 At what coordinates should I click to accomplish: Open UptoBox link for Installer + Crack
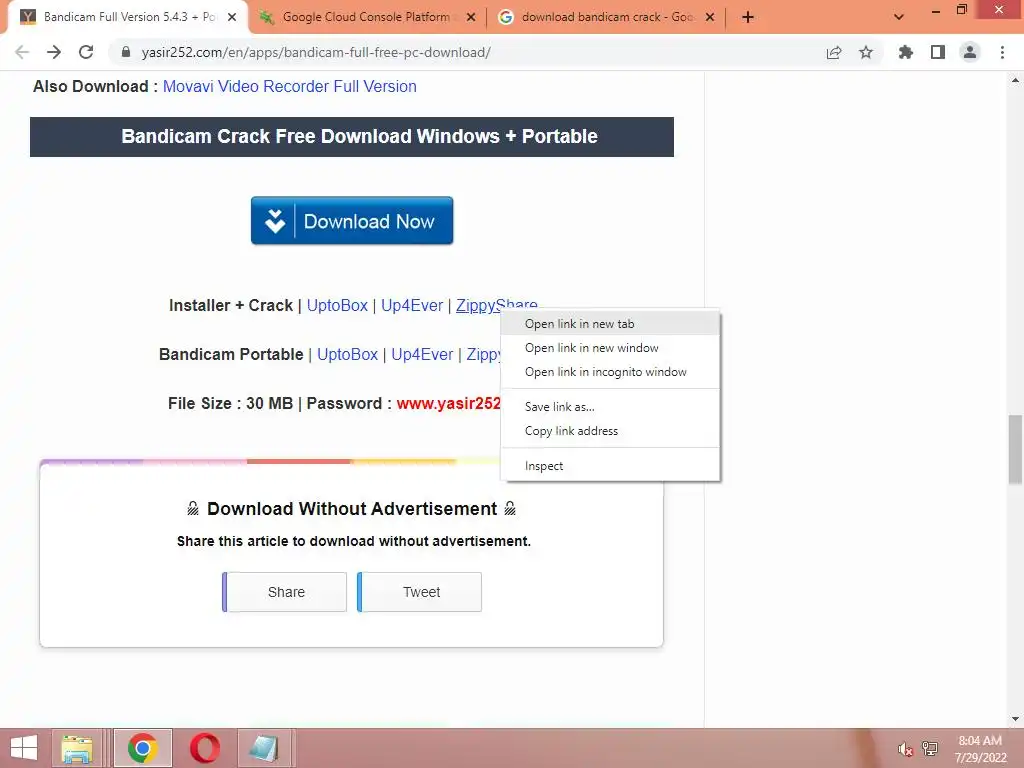[337, 306]
